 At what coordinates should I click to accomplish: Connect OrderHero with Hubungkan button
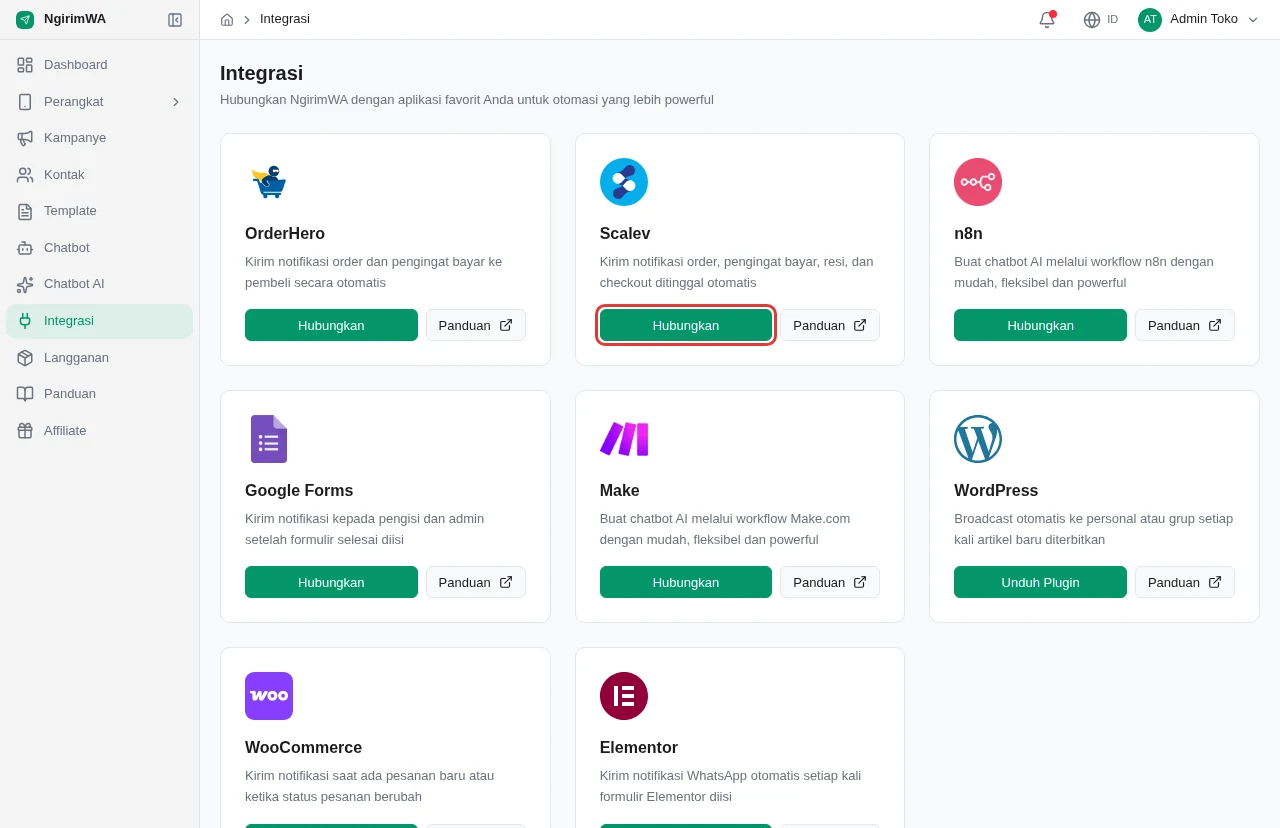[331, 325]
